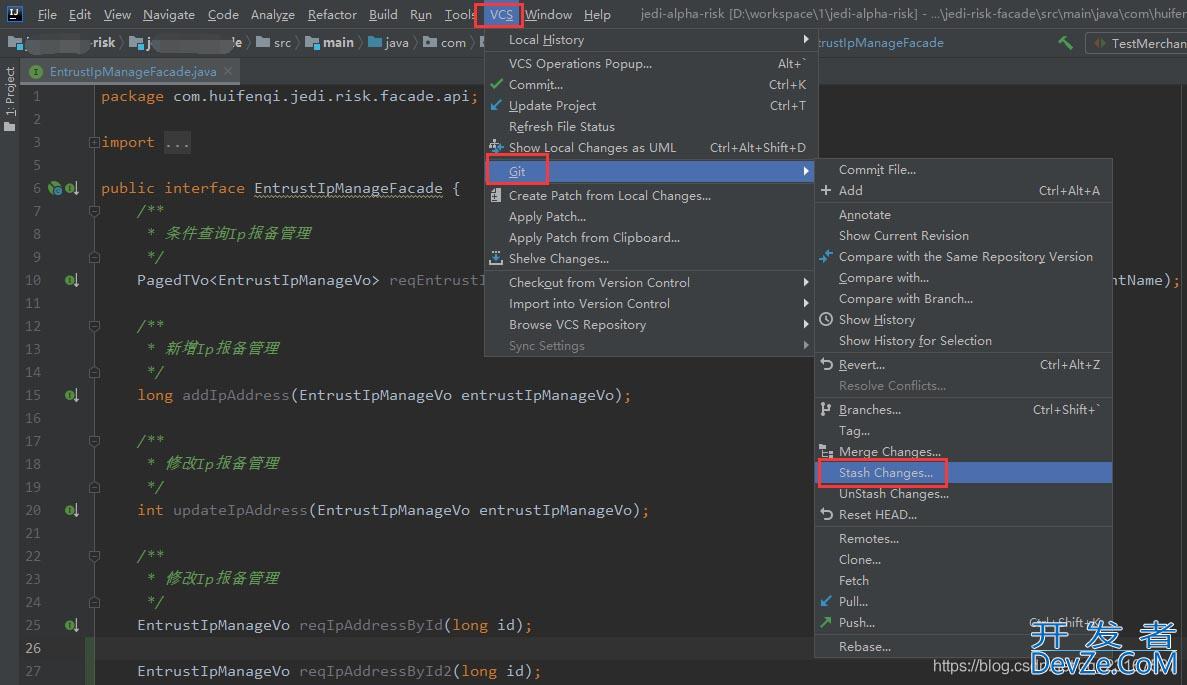Open the Help menu
The height and width of the screenshot is (685, 1187).
(597, 14)
